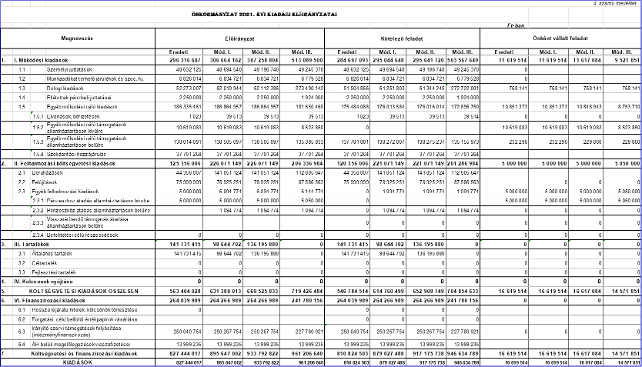The height and width of the screenshot is (367, 642).
Task: Click Előirányzat Mód. III. value in "KÖLTSÉGVETÉSI KIADÁSOK ÖSSZESEN" row
Action: tap(307, 291)
